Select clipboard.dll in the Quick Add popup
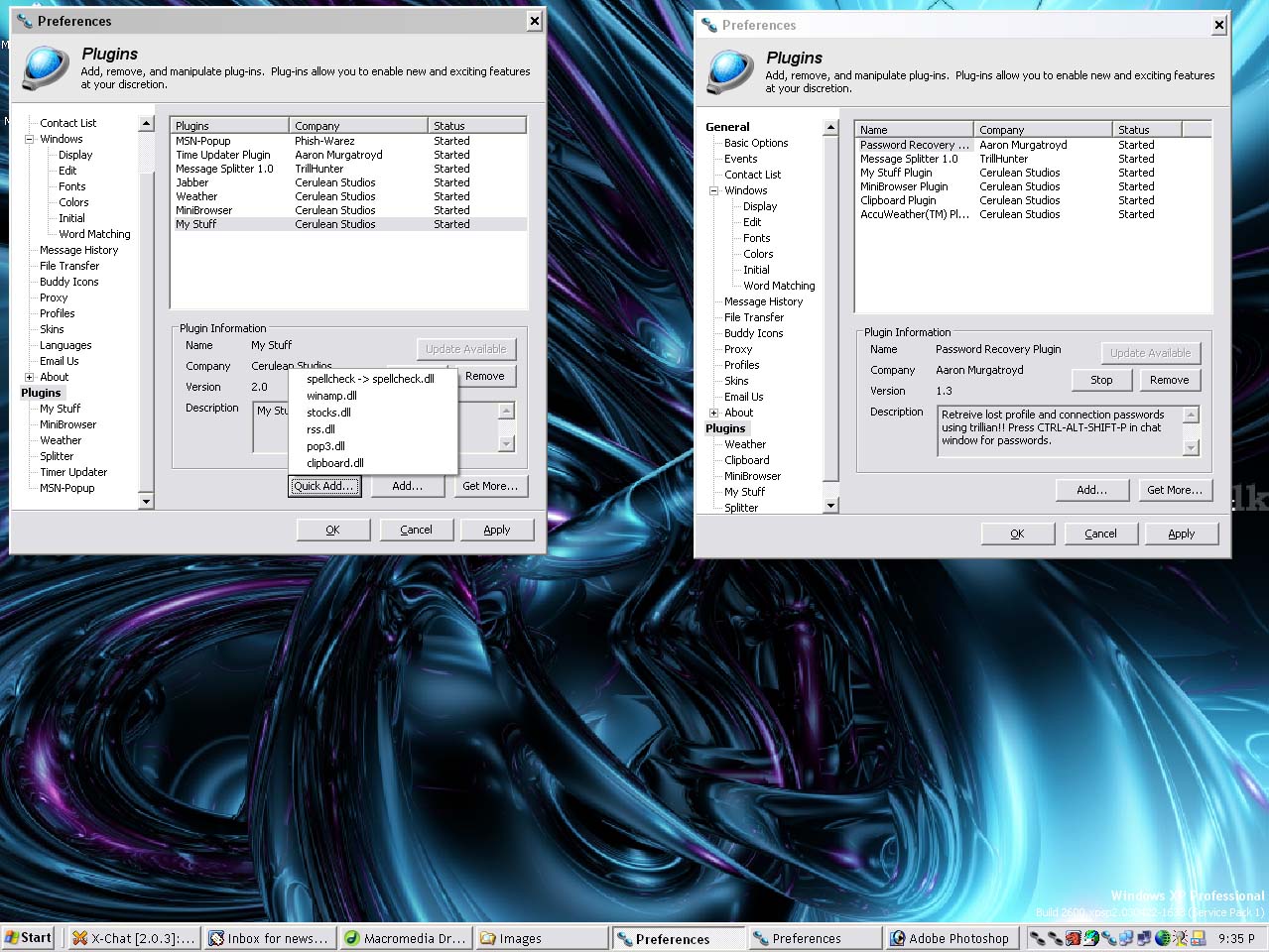Viewport: 1269px width, 952px height. [334, 463]
